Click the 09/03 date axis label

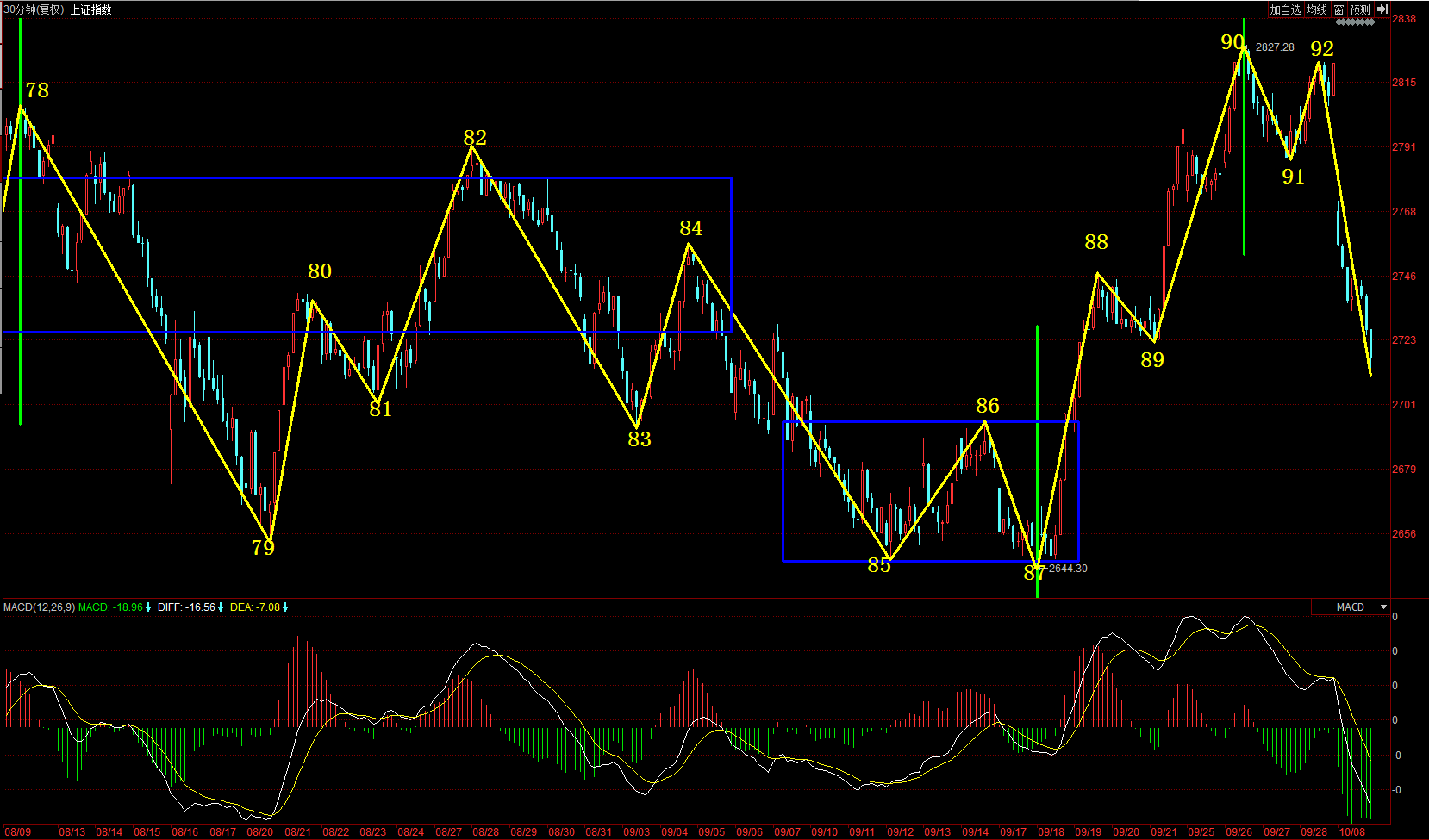pos(637,832)
